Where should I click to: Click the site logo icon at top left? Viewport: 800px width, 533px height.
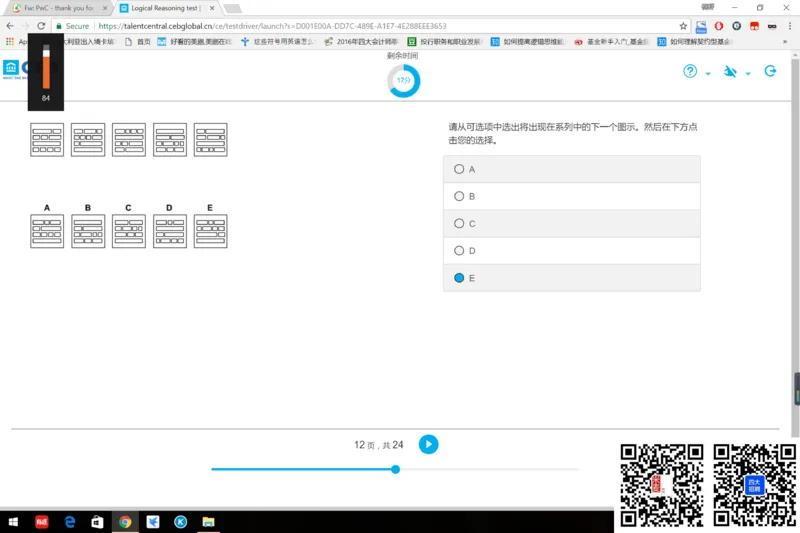pos(11,68)
